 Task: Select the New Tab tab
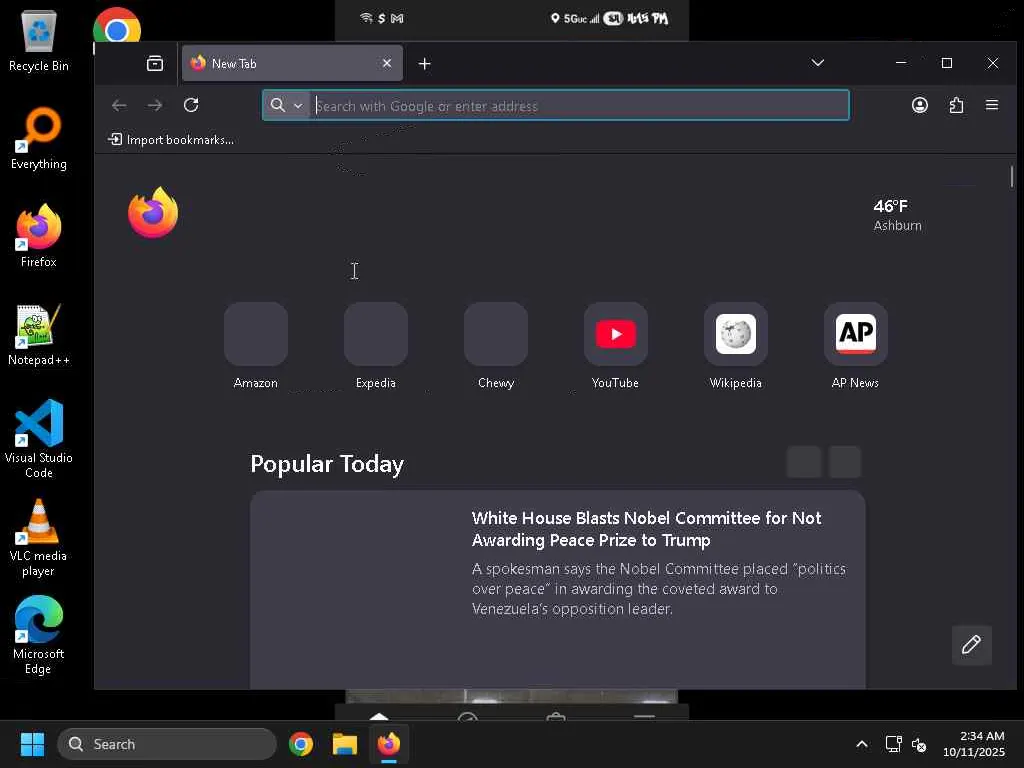pos(292,63)
